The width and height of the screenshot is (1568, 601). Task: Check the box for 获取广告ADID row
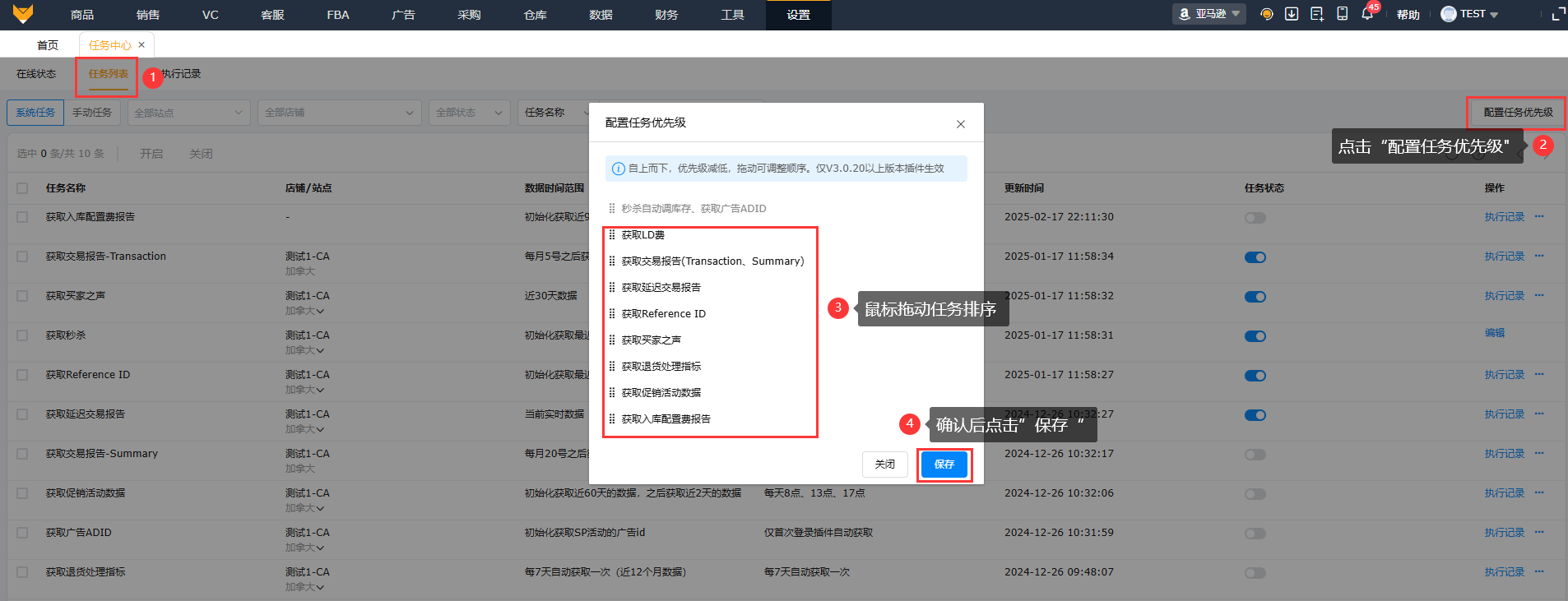pos(22,533)
